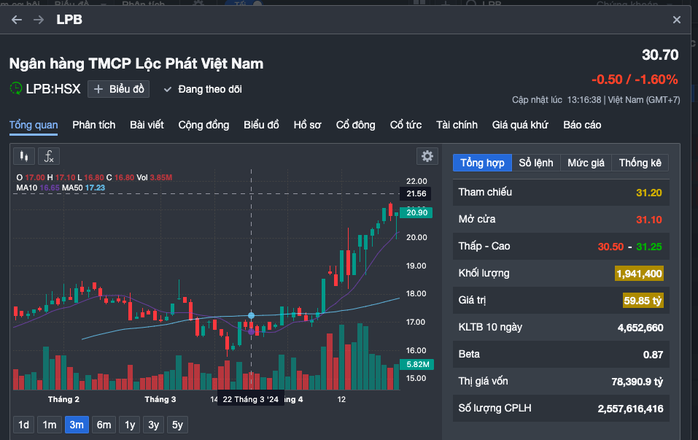Set chart range to 1d

click(24, 425)
